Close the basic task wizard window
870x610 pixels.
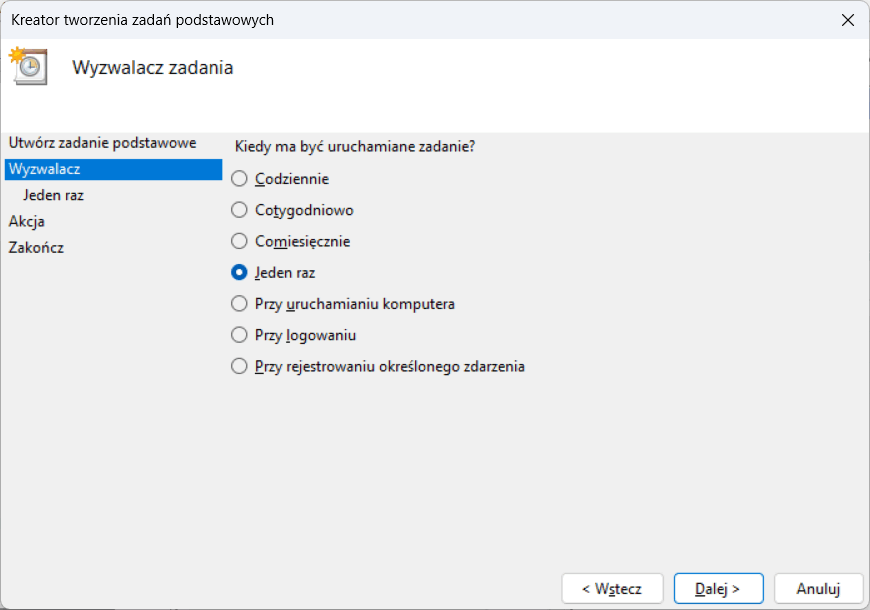pos(847,20)
